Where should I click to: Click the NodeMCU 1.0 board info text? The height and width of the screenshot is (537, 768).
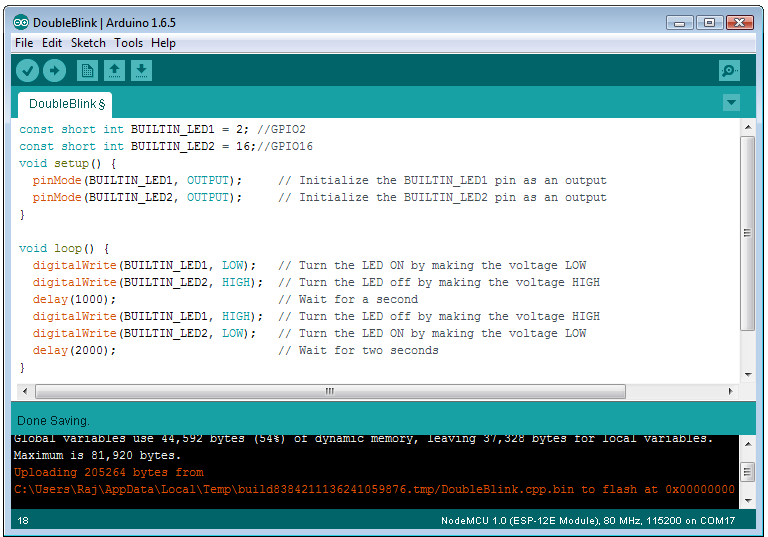pyautogui.click(x=588, y=521)
